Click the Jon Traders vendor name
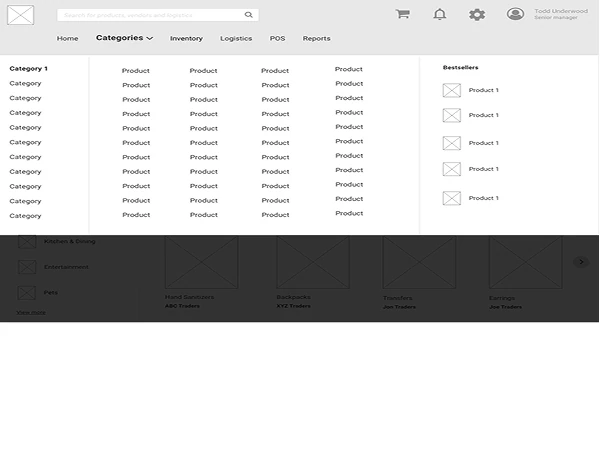 pos(399,307)
